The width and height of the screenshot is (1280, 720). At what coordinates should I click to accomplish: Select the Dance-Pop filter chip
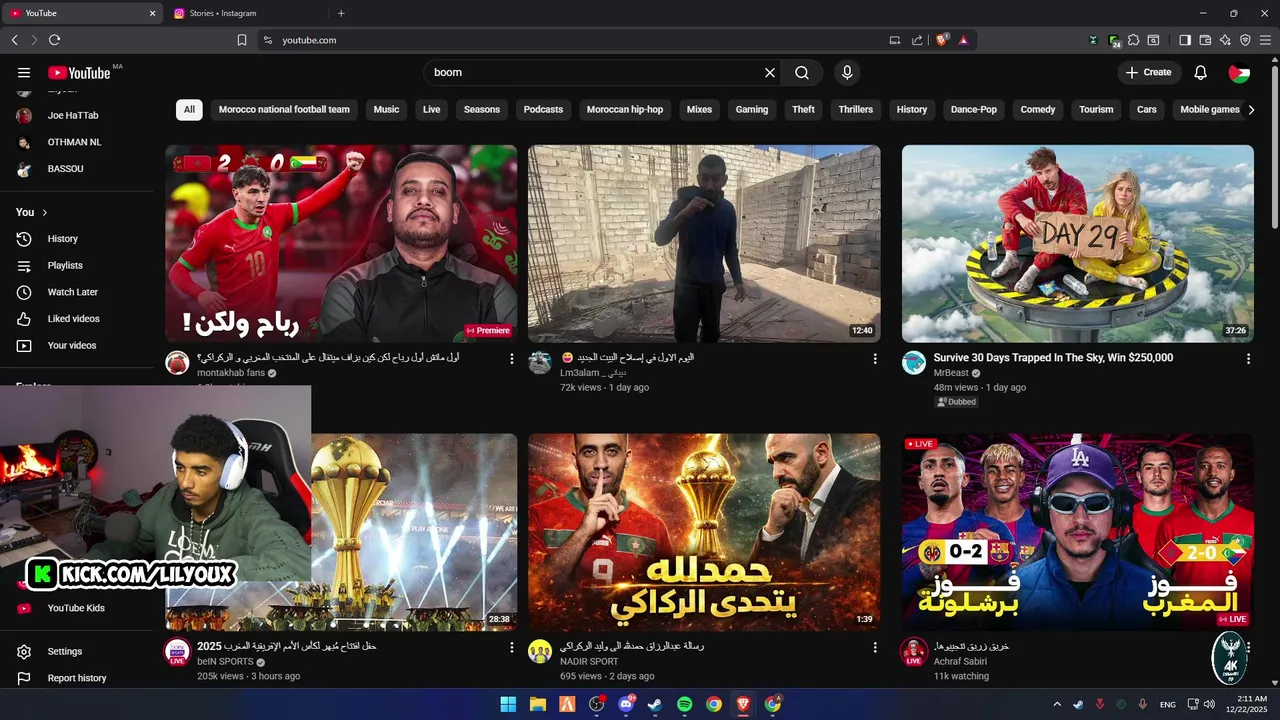coord(974,109)
